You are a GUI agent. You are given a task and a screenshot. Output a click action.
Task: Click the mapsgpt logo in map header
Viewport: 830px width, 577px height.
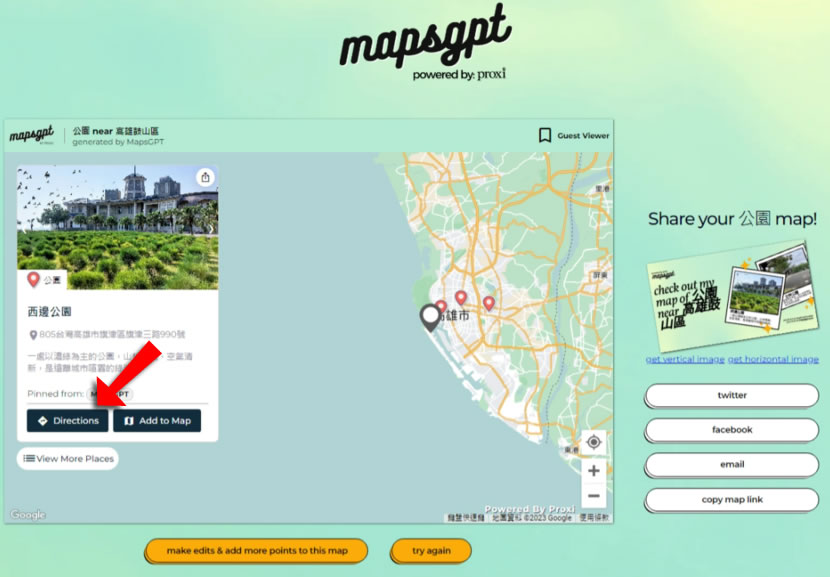32,135
